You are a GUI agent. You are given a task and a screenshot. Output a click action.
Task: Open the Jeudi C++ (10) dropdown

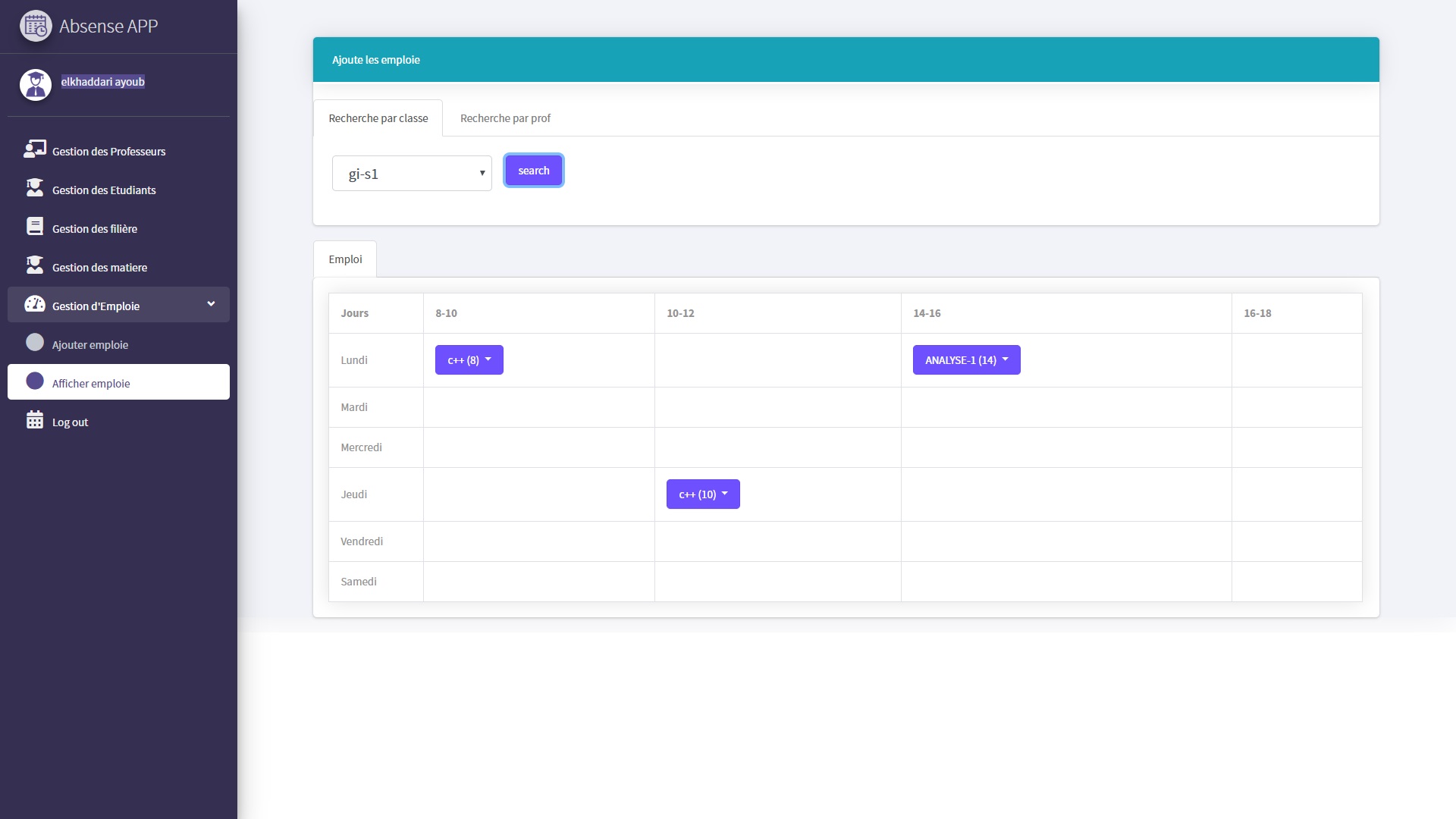pos(702,494)
